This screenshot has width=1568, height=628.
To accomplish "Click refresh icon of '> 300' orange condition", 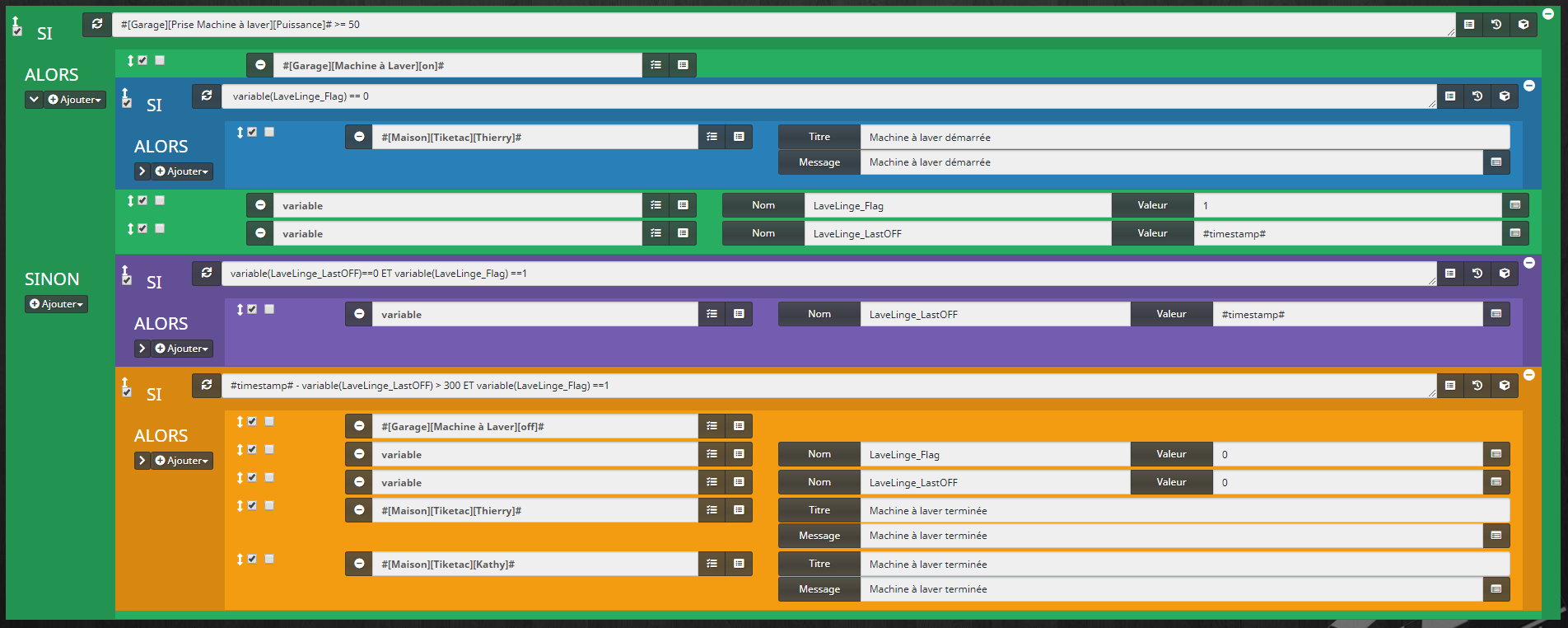I will [x=207, y=386].
